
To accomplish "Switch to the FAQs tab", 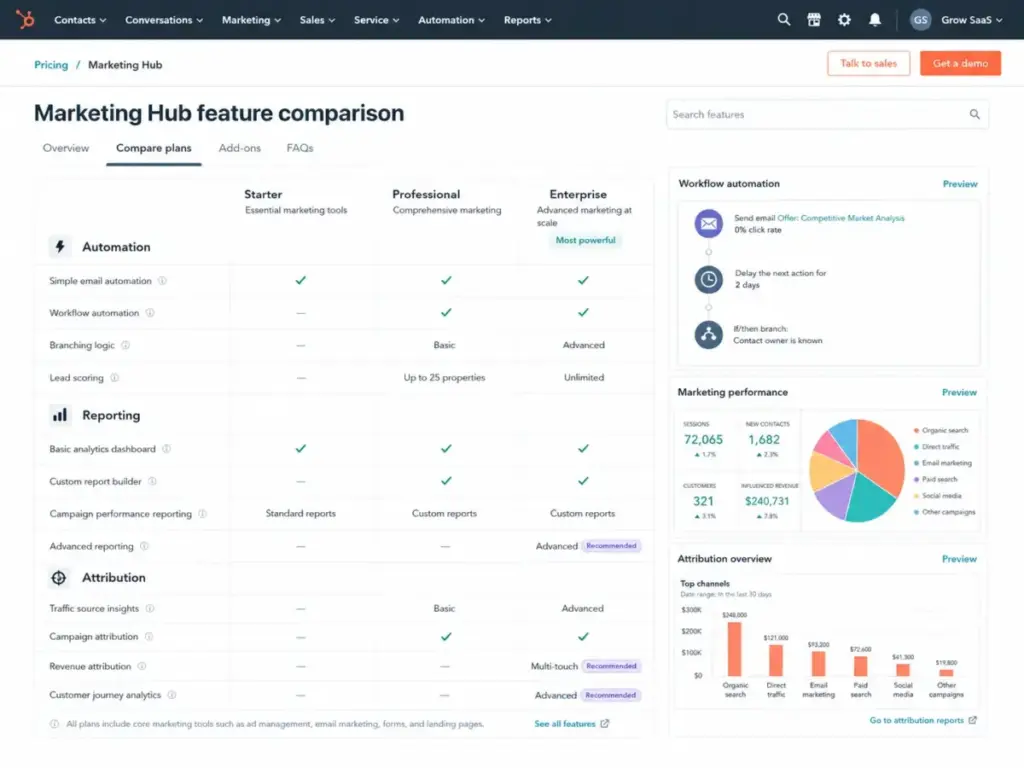I will pyautogui.click(x=300, y=148).
